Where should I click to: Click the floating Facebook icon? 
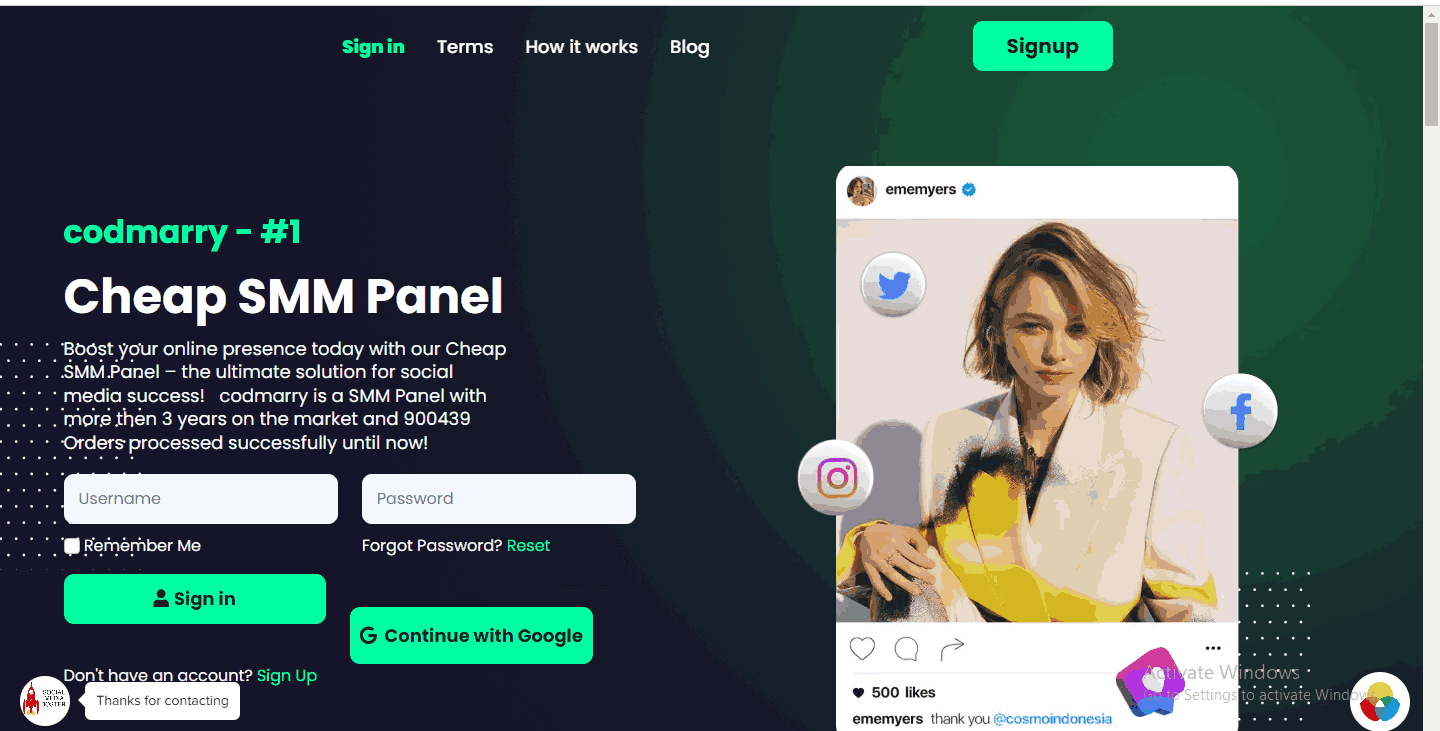click(1240, 411)
